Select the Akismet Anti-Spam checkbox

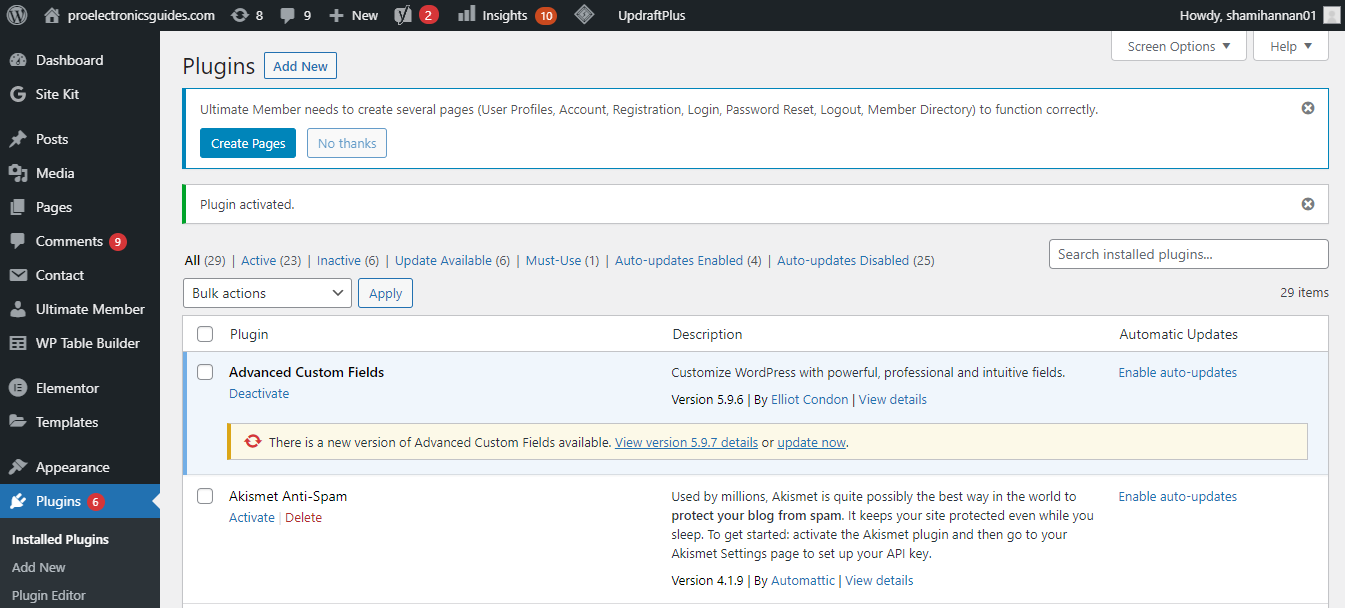click(205, 496)
